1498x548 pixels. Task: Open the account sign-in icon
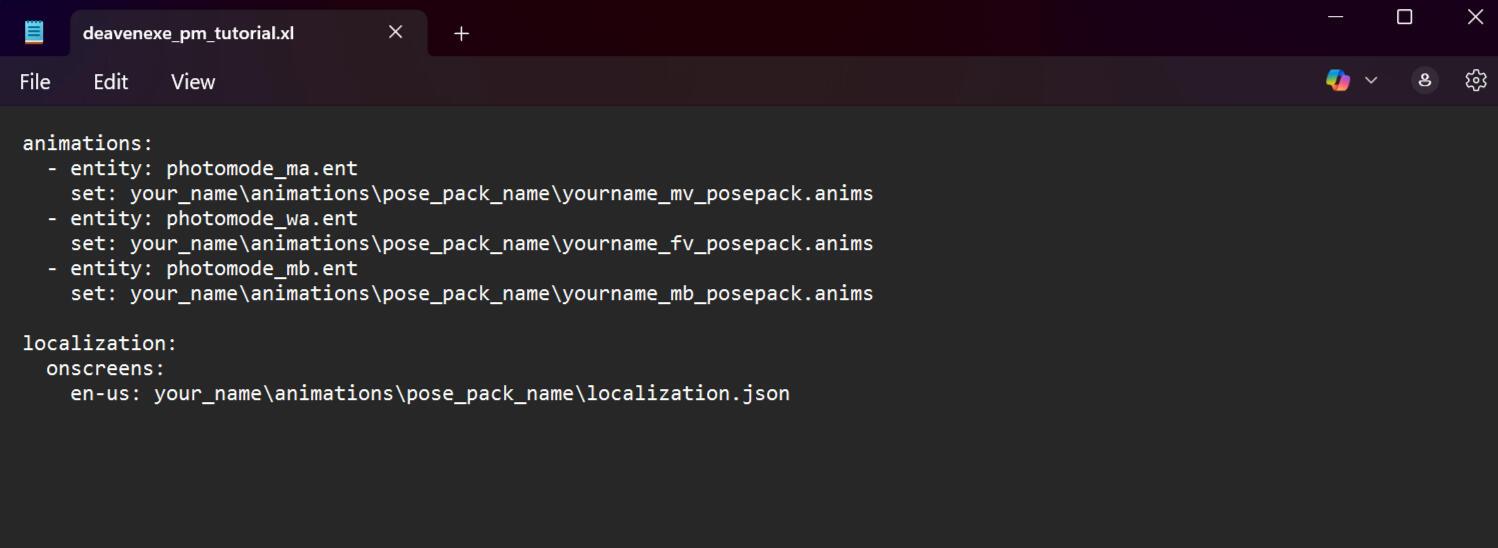[1425, 81]
